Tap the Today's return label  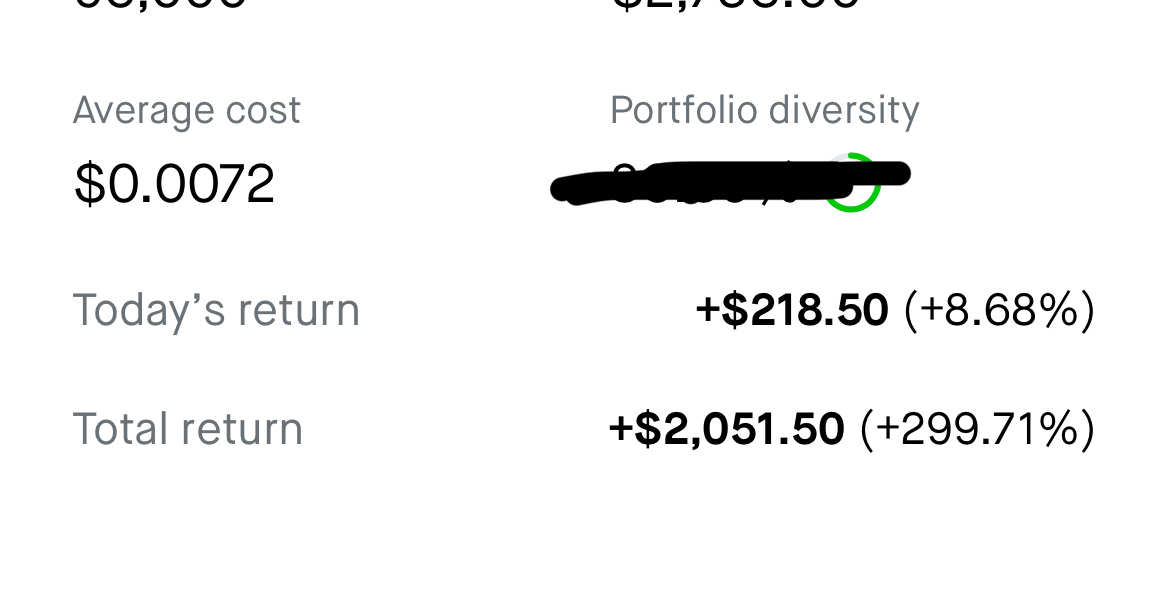click(216, 309)
